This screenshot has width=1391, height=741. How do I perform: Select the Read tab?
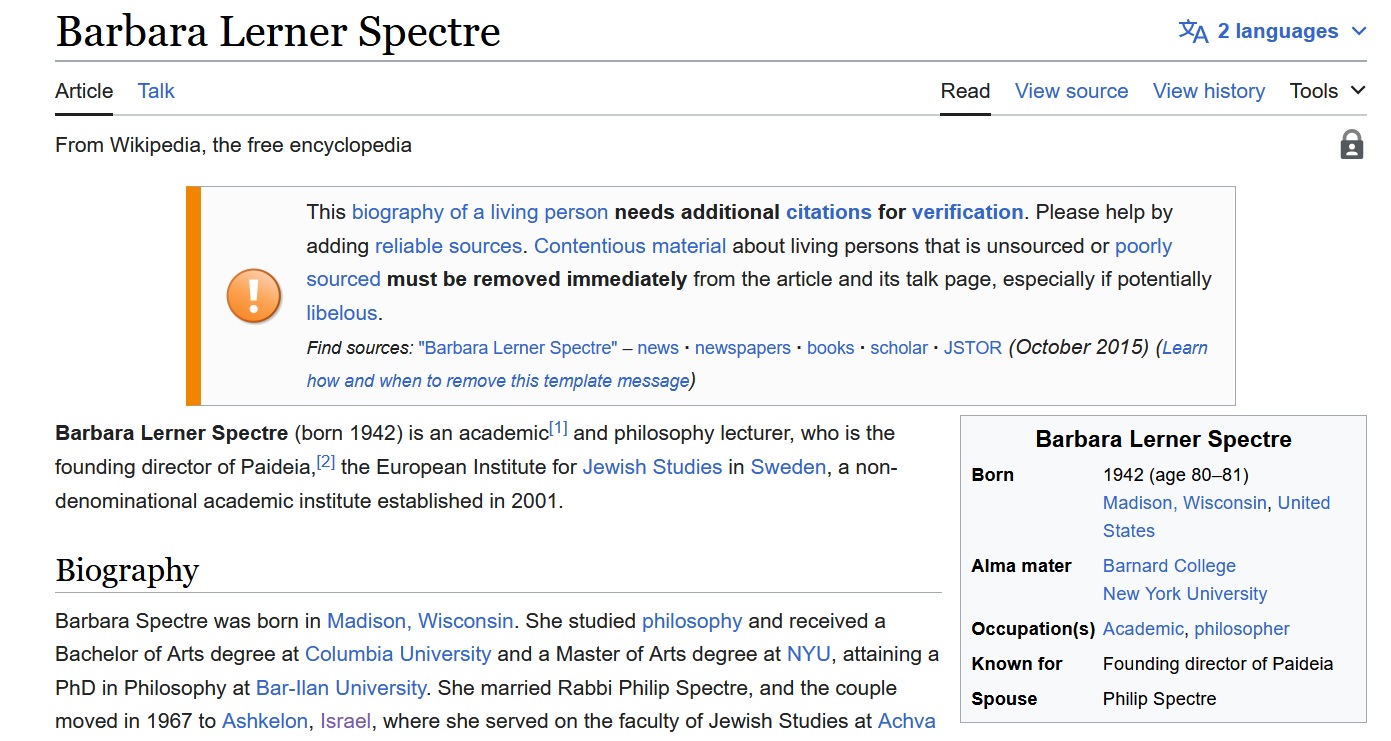coord(965,91)
